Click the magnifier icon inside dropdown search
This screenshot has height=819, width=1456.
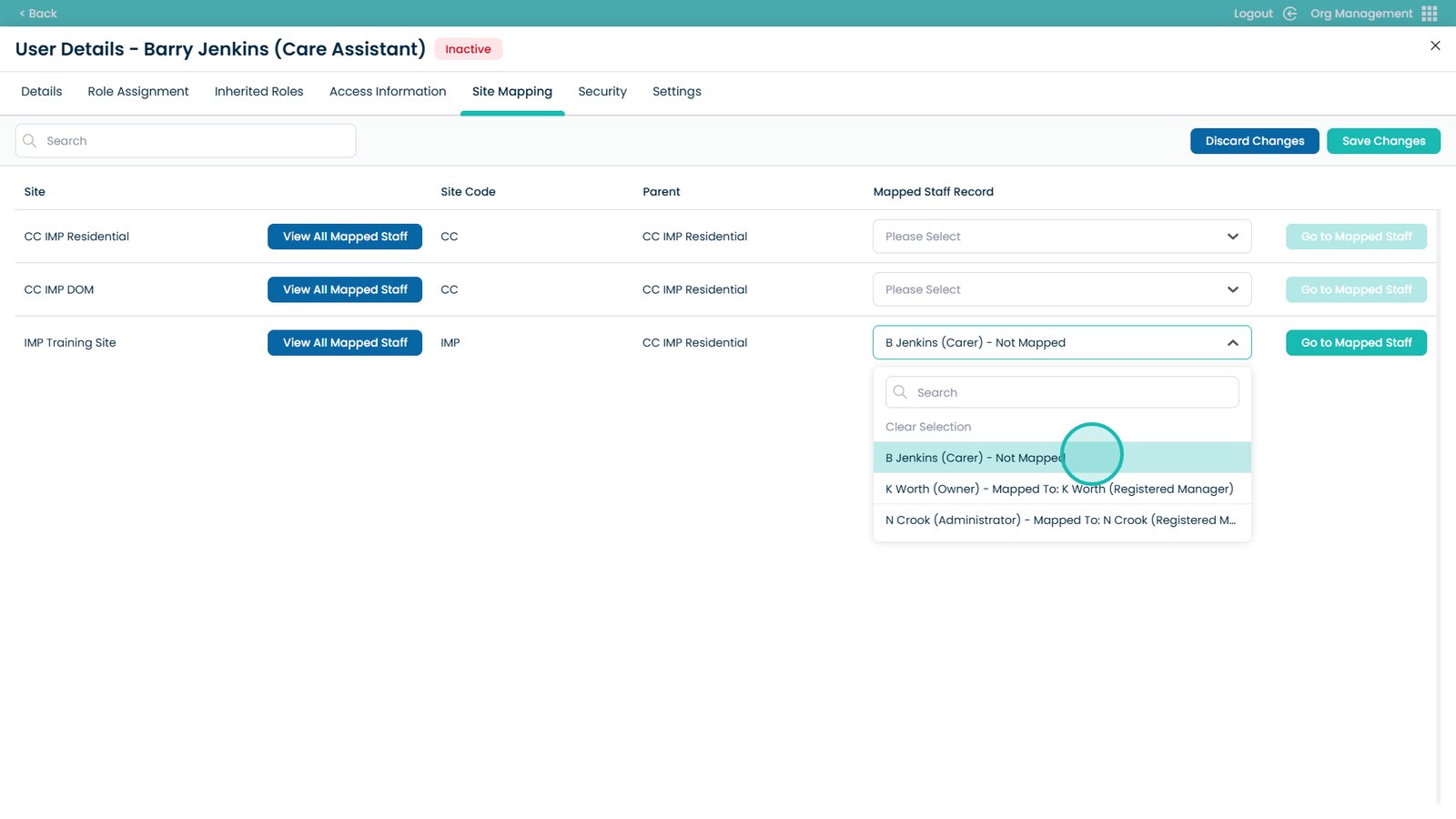[x=900, y=392]
